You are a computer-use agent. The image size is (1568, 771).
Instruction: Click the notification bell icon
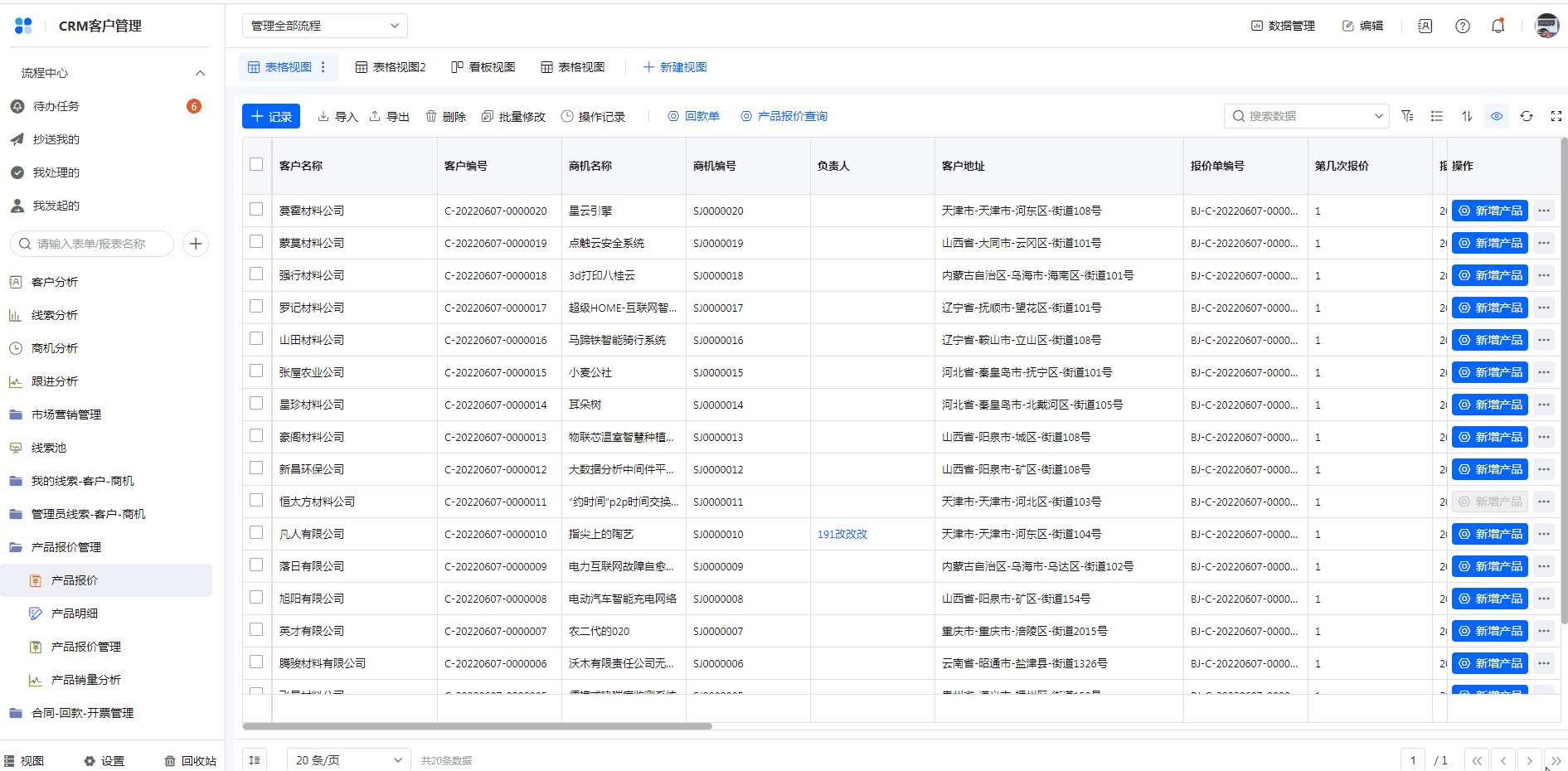coord(1498,26)
